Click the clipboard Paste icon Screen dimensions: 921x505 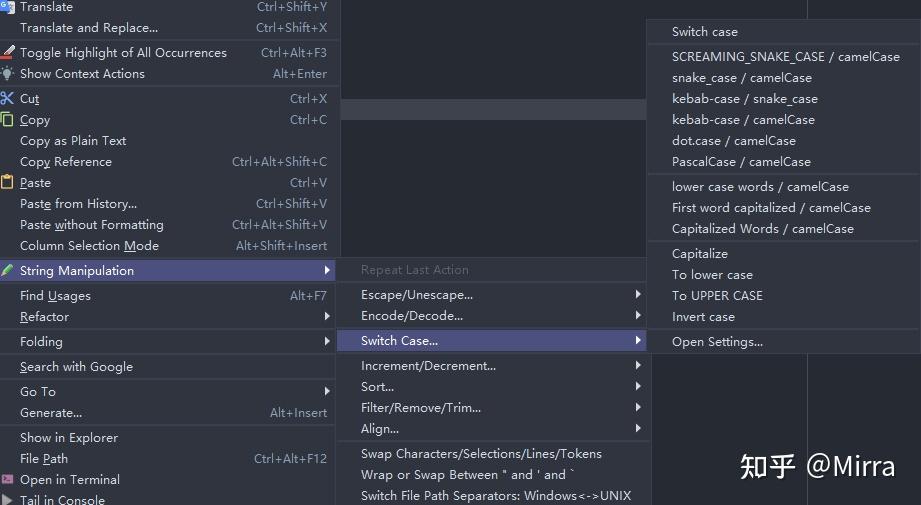(7, 182)
